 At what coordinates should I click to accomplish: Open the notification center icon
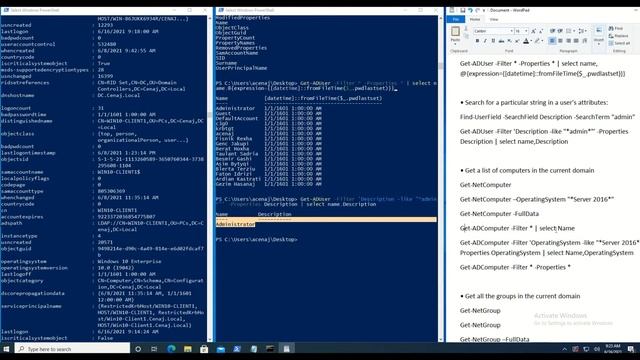(x=631, y=349)
